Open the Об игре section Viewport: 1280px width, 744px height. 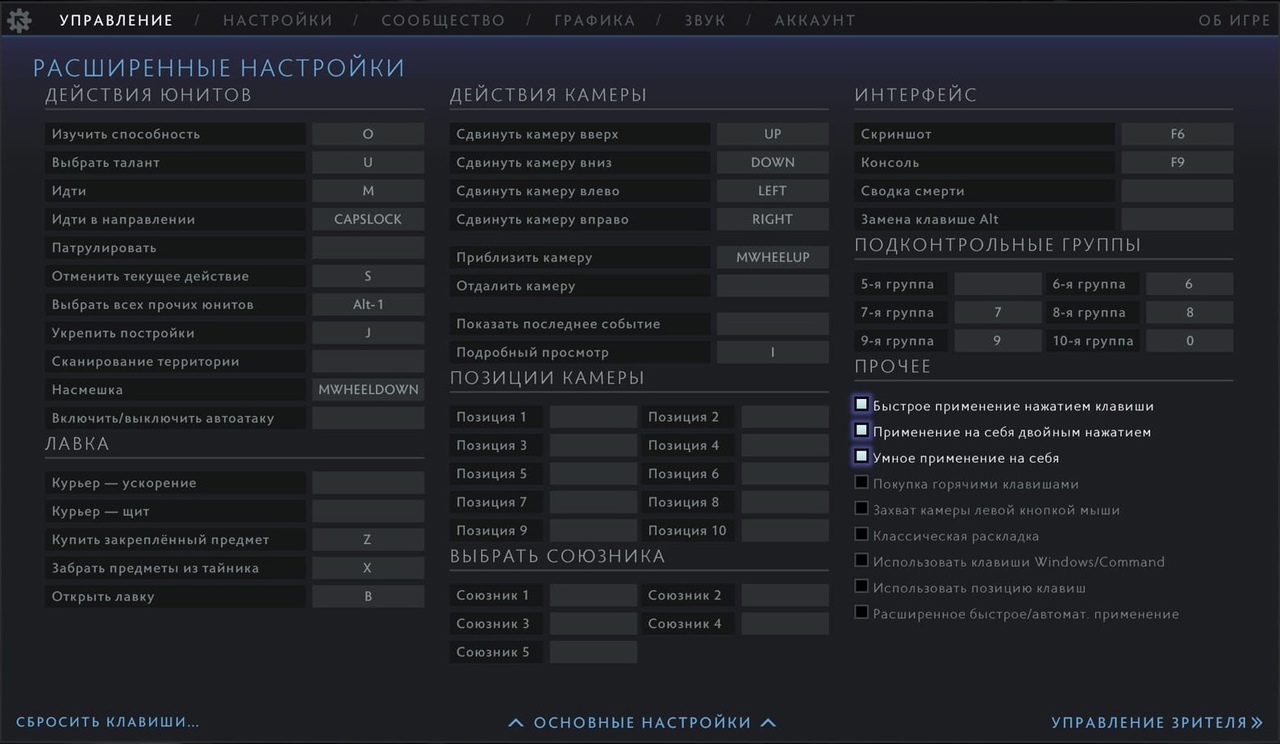1233,20
